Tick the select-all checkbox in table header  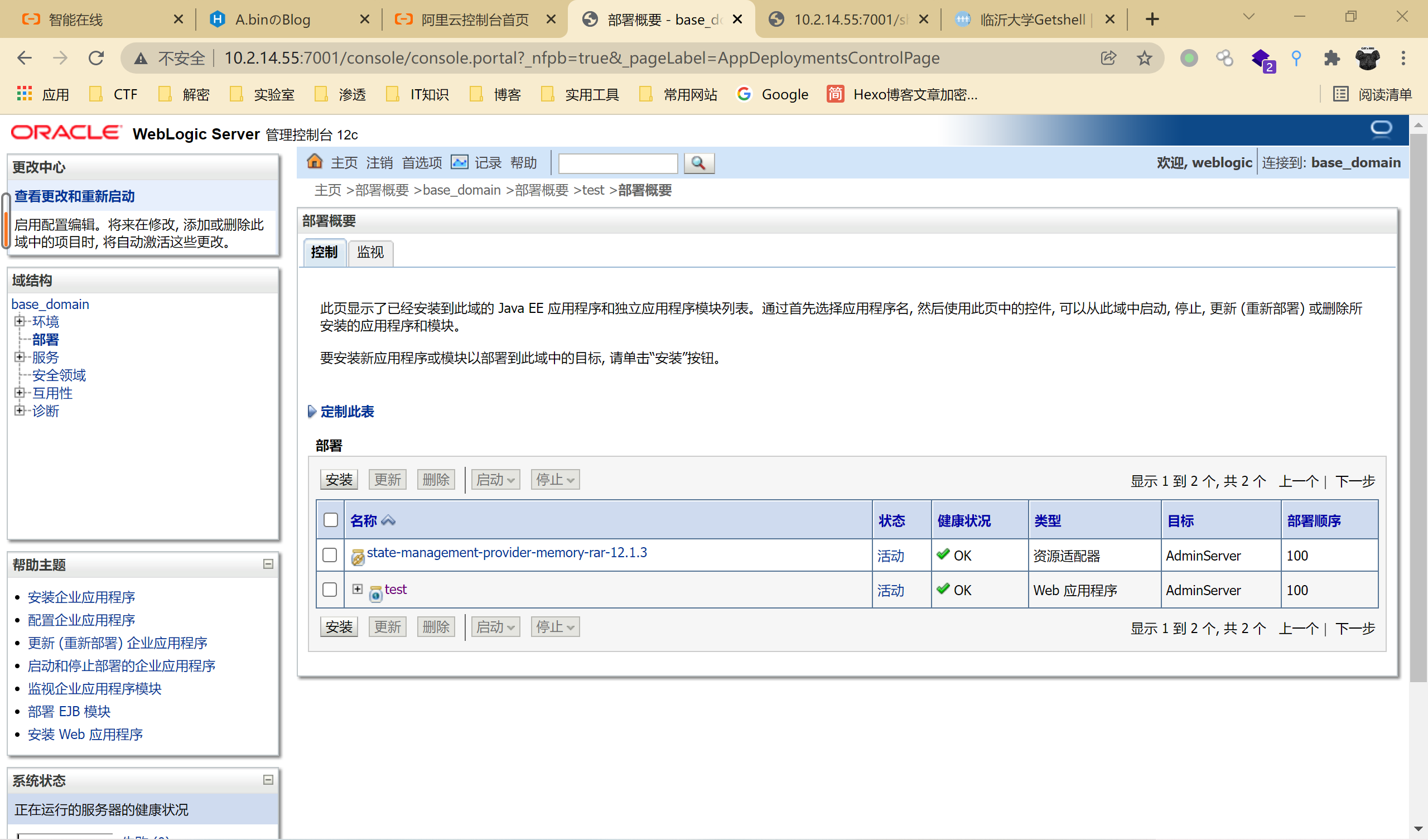[331, 520]
